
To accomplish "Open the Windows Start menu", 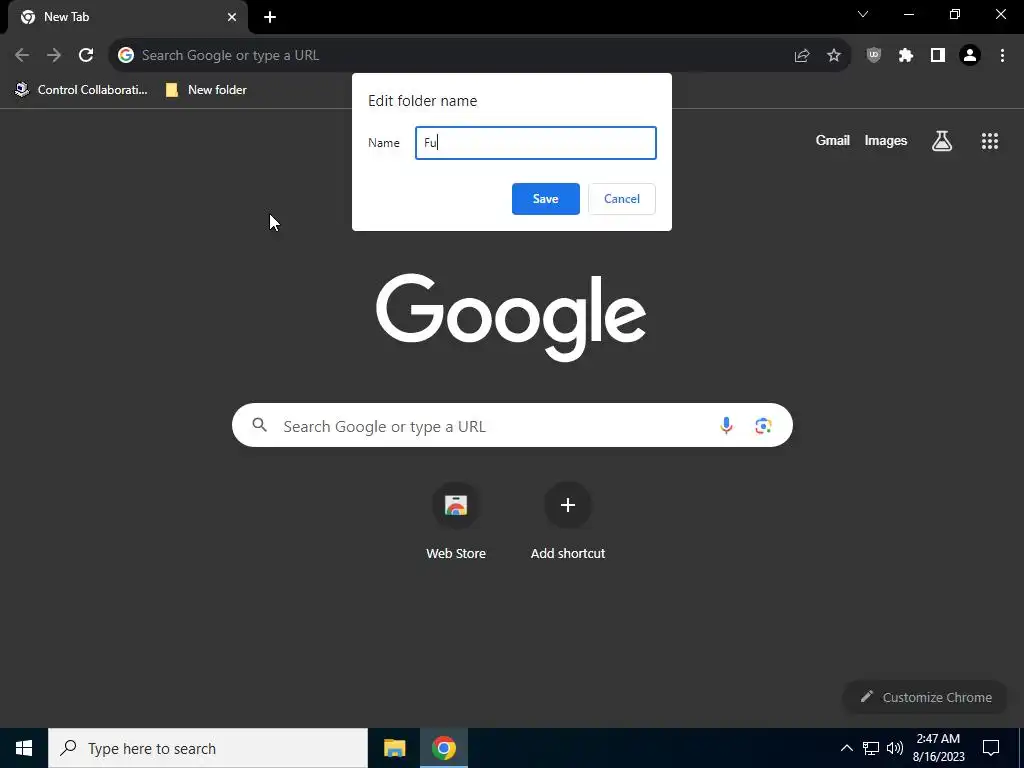I will (24, 748).
